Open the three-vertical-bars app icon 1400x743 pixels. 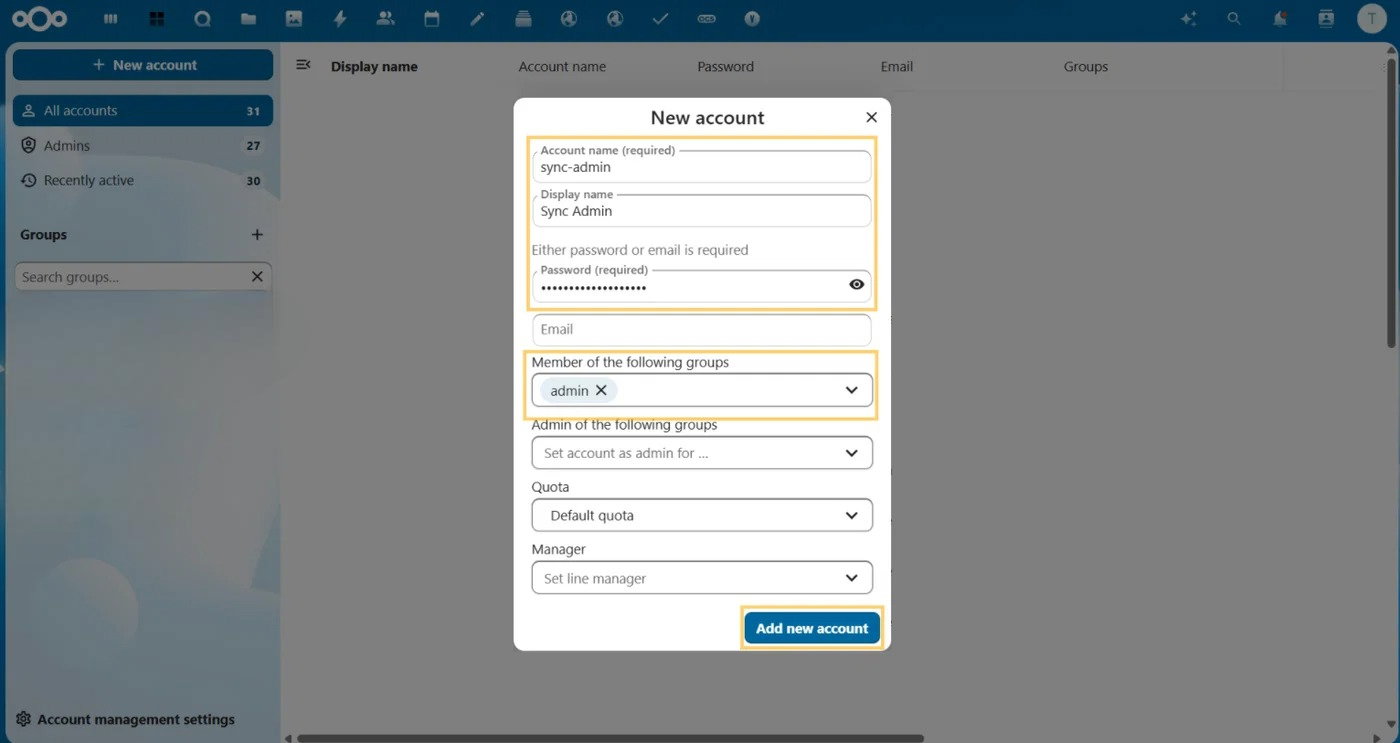click(x=110, y=19)
